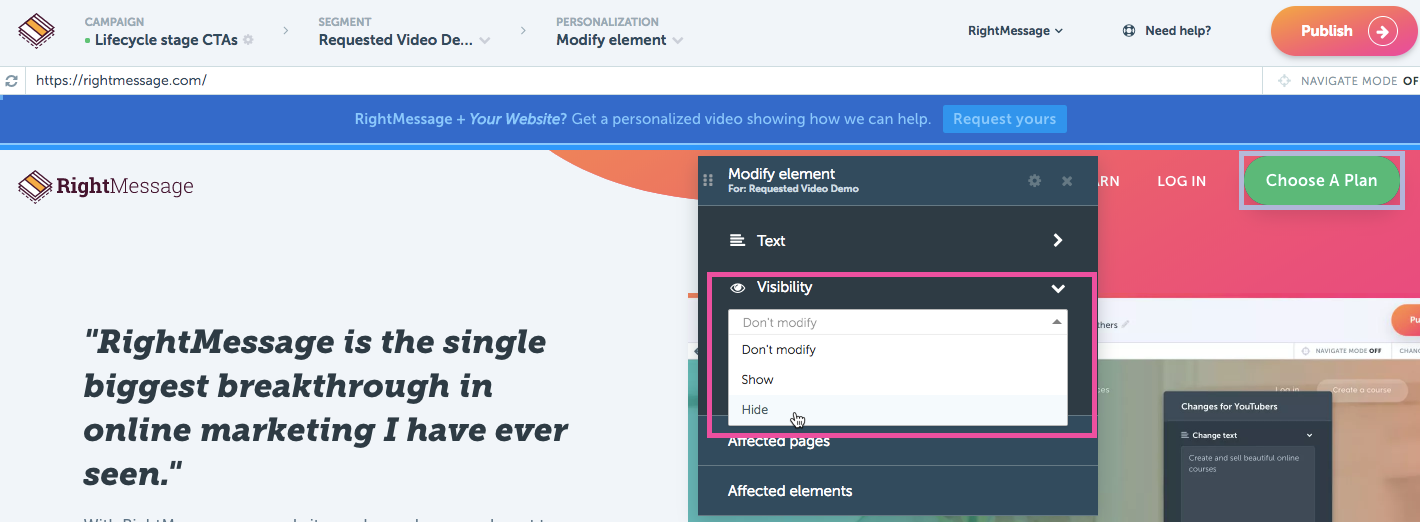
Task: Expand the Affected elements section
Action: [x=897, y=491]
